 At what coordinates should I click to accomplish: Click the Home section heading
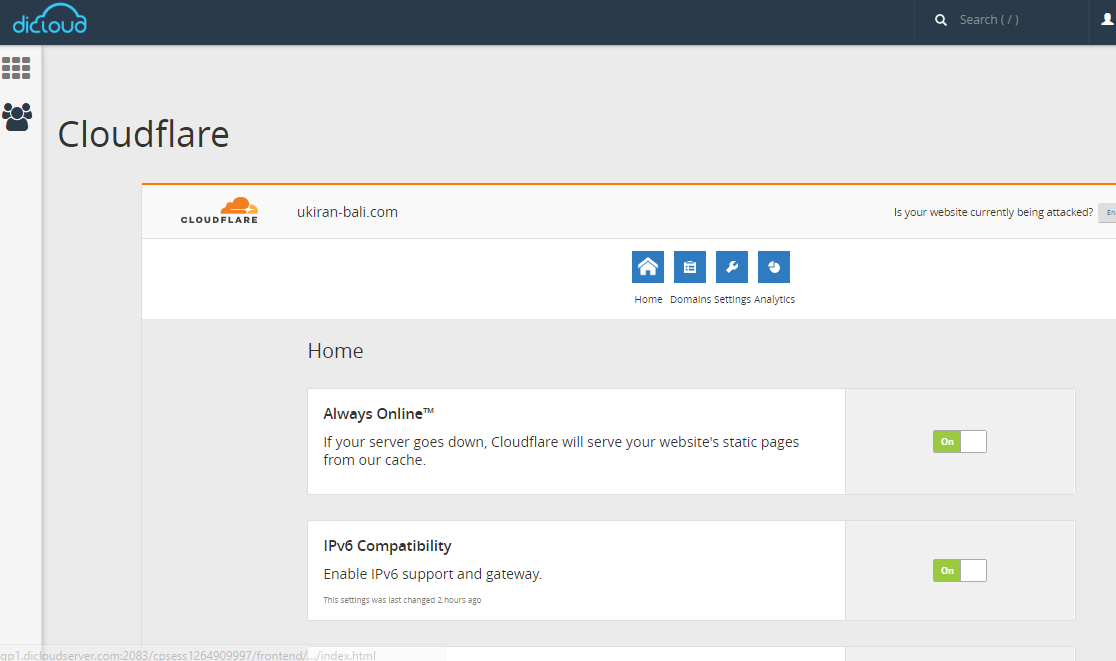335,351
